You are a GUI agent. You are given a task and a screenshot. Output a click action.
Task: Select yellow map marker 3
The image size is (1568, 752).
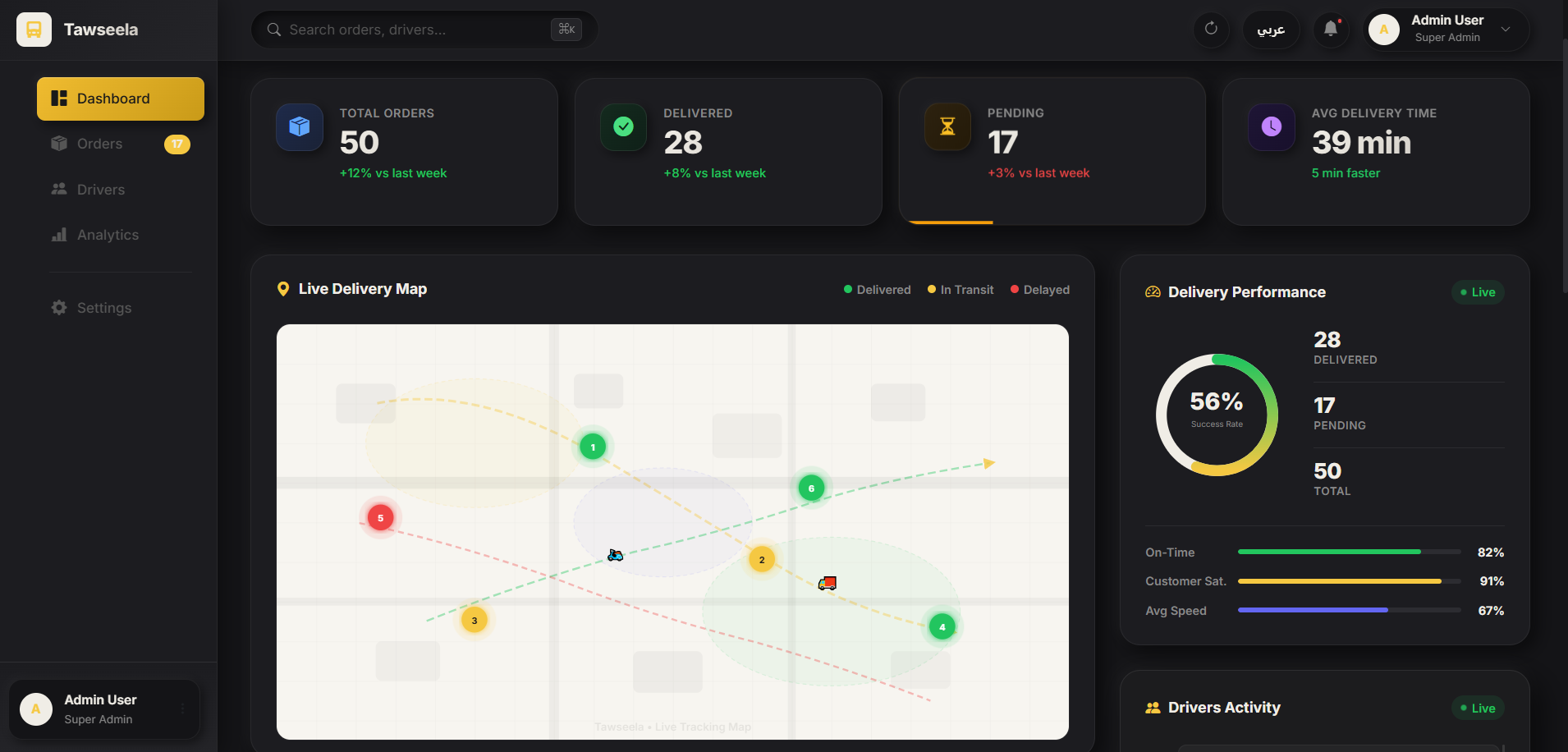tap(475, 621)
